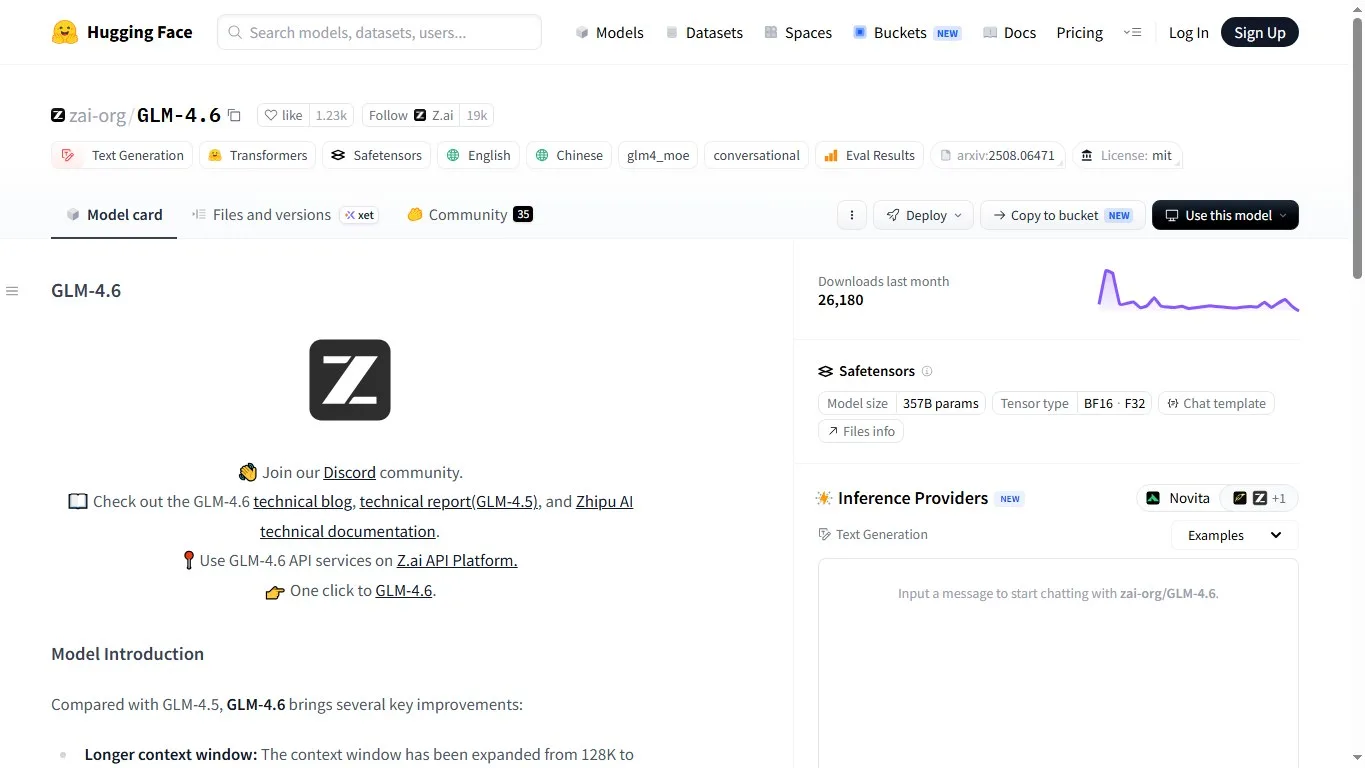Open the Use this model dropdown
Screen dimensions: 1365x768
1225,215
